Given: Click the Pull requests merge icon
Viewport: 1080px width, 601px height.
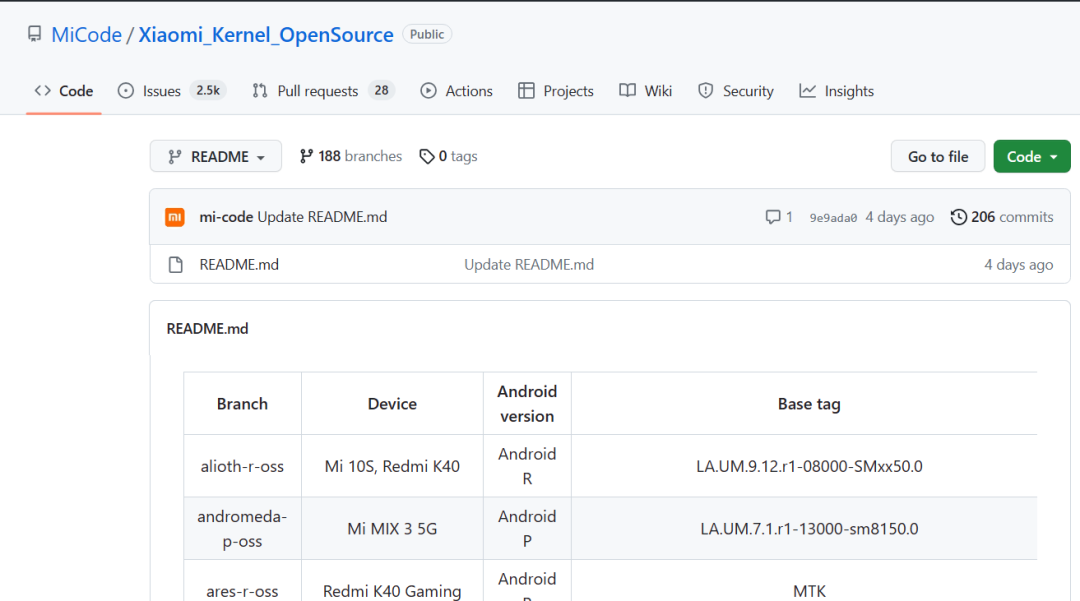Looking at the screenshot, I should (x=260, y=91).
